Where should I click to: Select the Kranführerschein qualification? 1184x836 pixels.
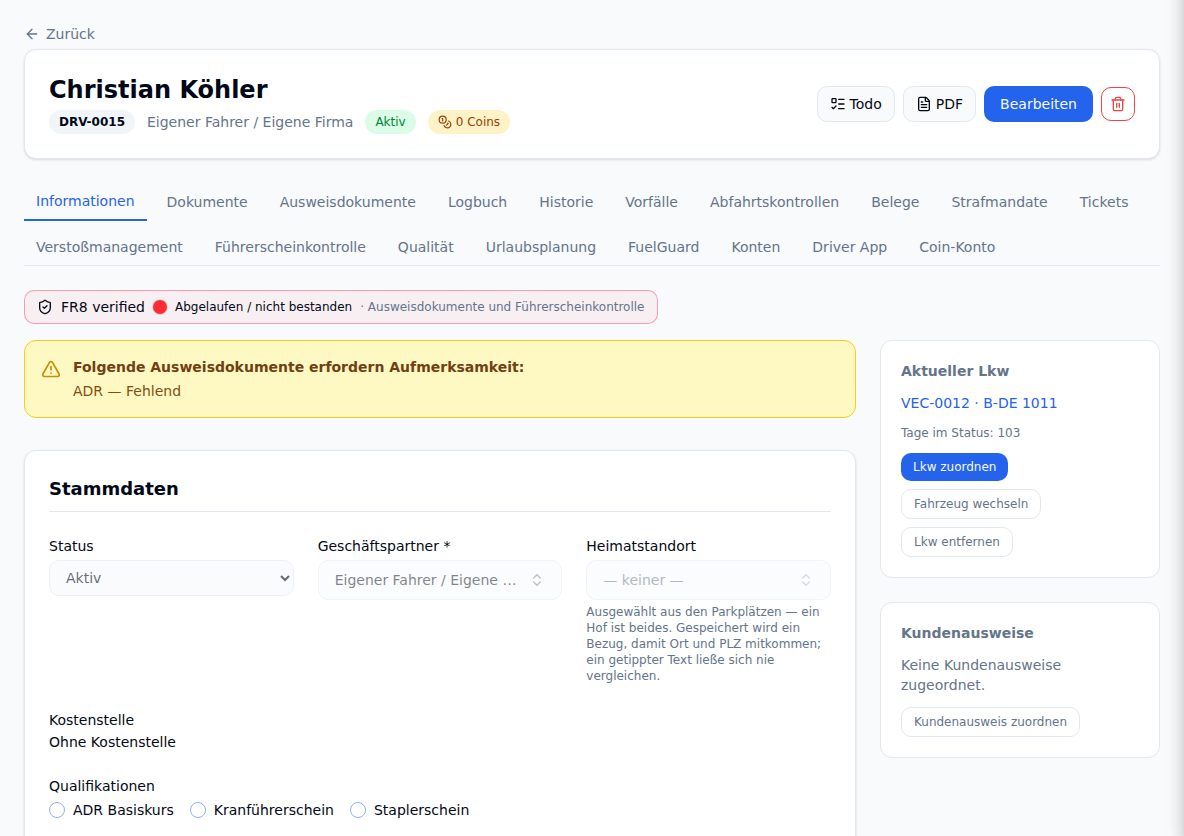198,810
